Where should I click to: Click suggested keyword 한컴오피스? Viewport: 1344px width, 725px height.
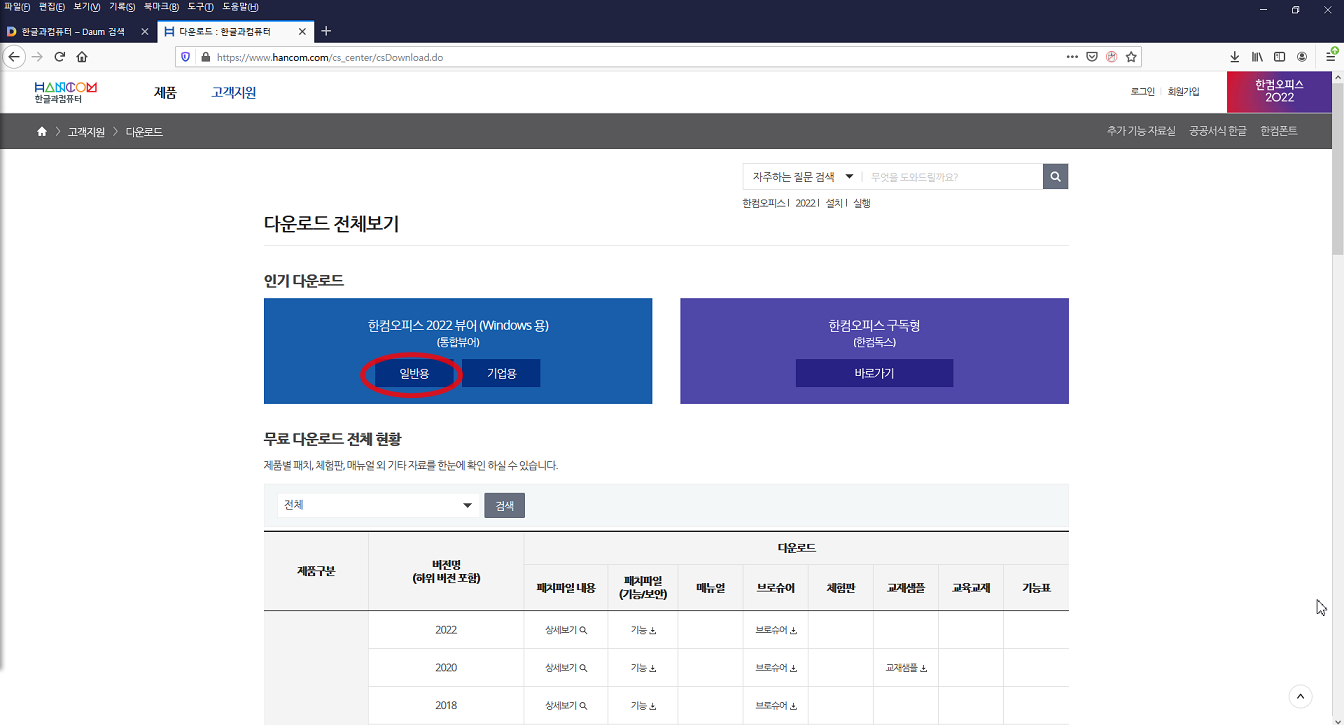coord(763,203)
